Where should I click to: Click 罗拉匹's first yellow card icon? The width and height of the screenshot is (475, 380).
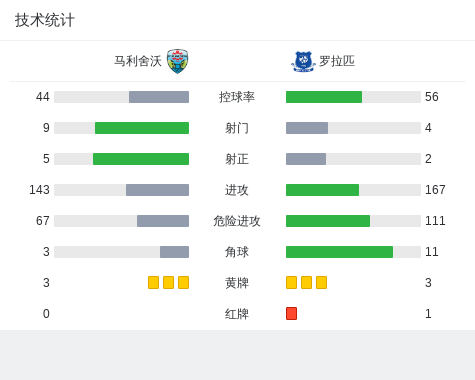click(x=291, y=283)
